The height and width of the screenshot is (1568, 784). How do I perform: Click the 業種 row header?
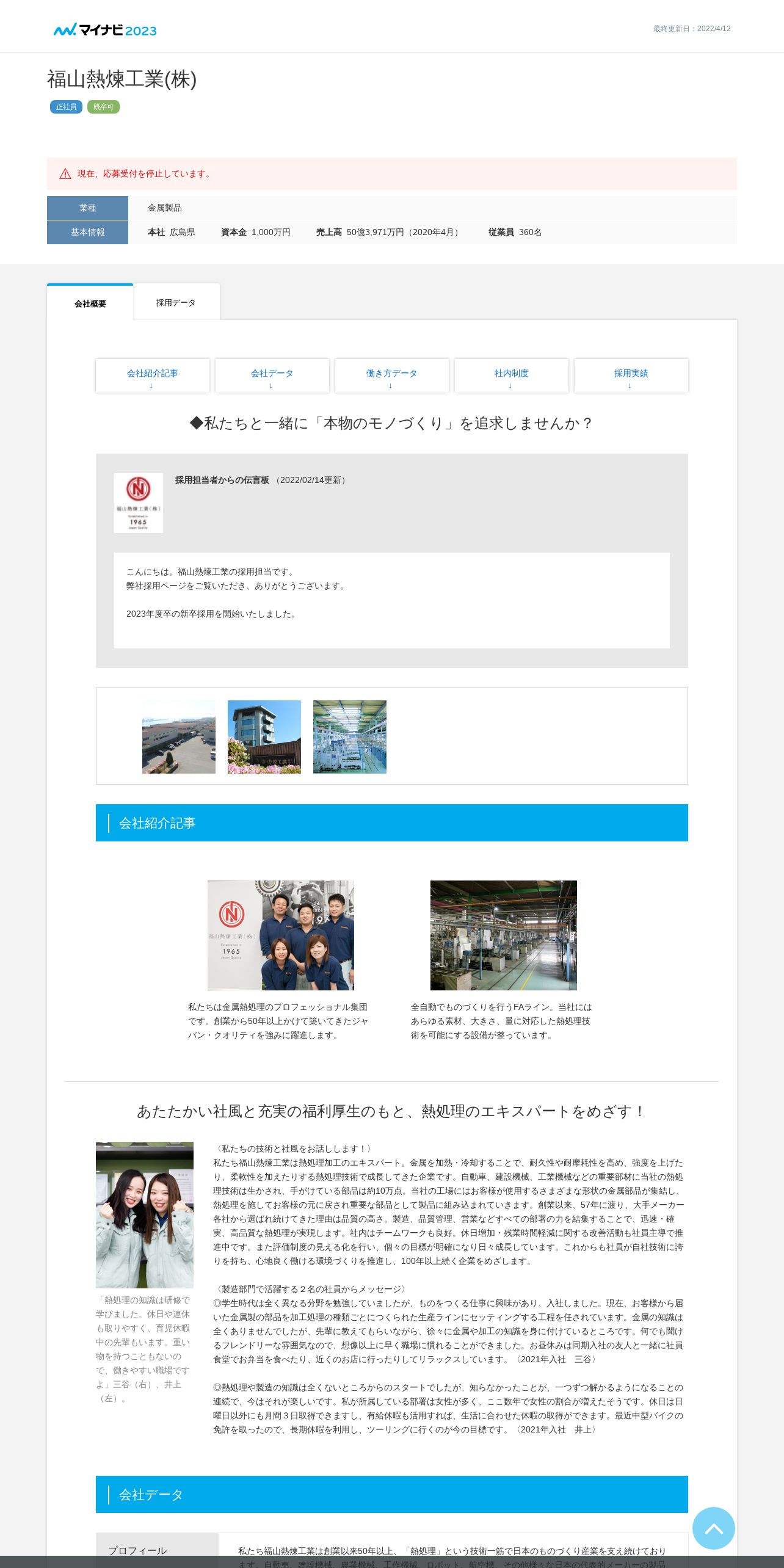click(x=87, y=208)
